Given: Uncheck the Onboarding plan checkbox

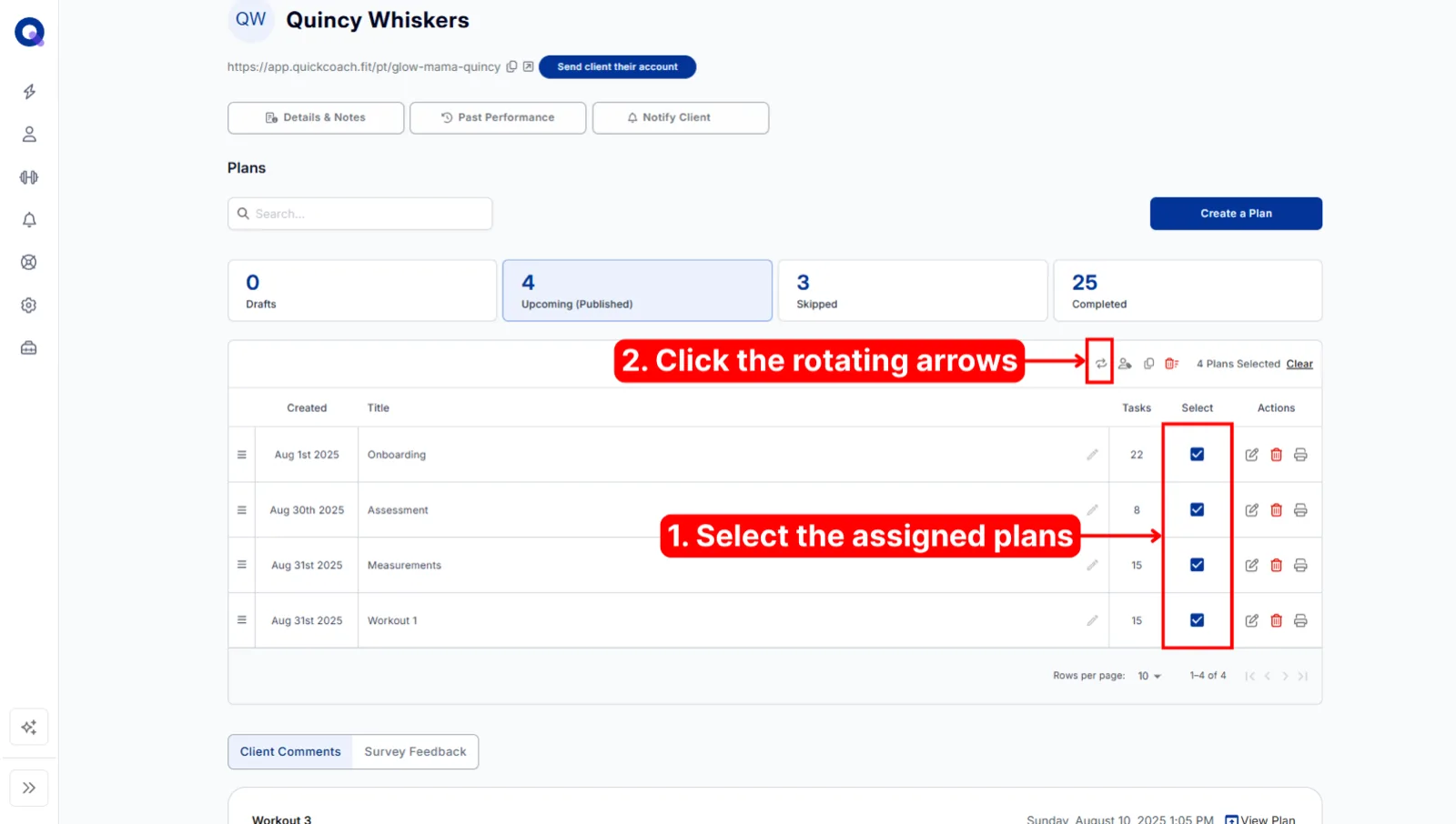Looking at the screenshot, I should (1197, 455).
